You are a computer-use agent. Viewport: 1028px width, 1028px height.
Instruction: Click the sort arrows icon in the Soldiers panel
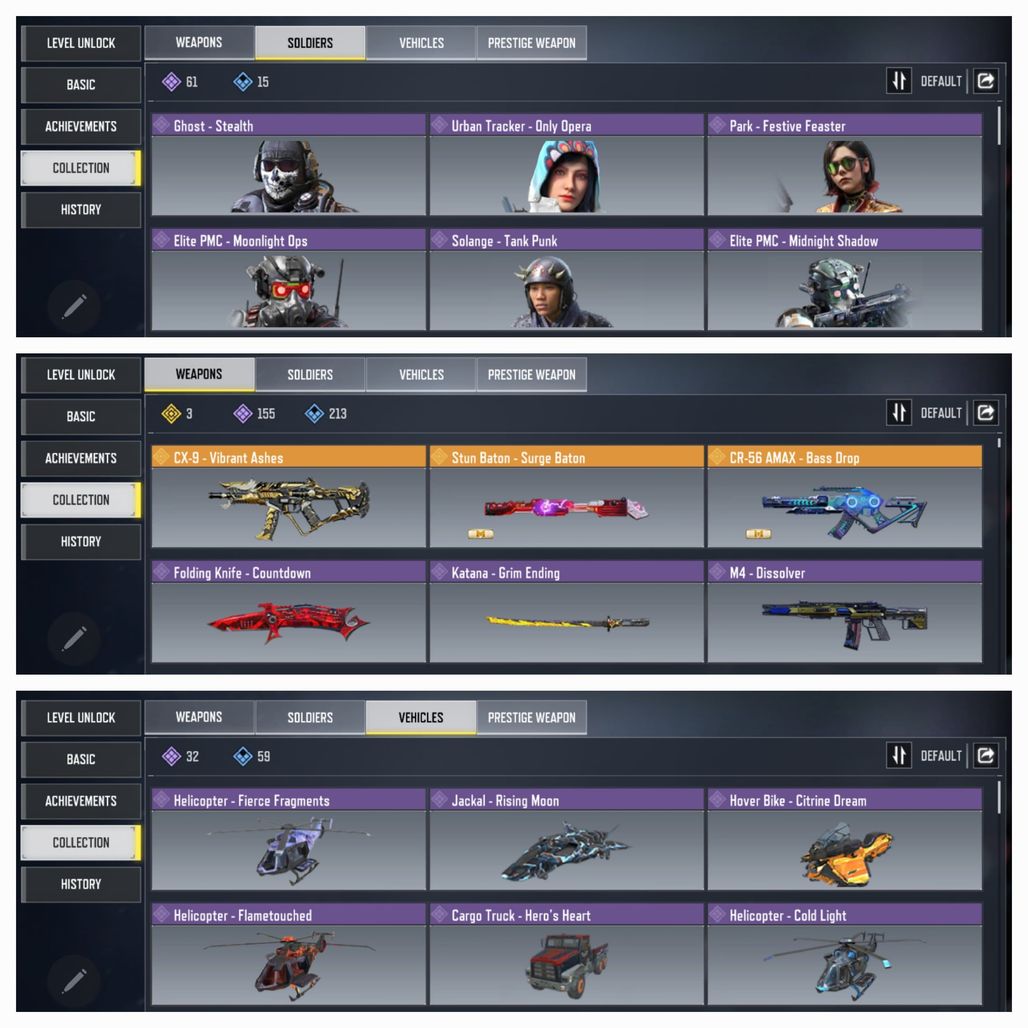pos(899,81)
